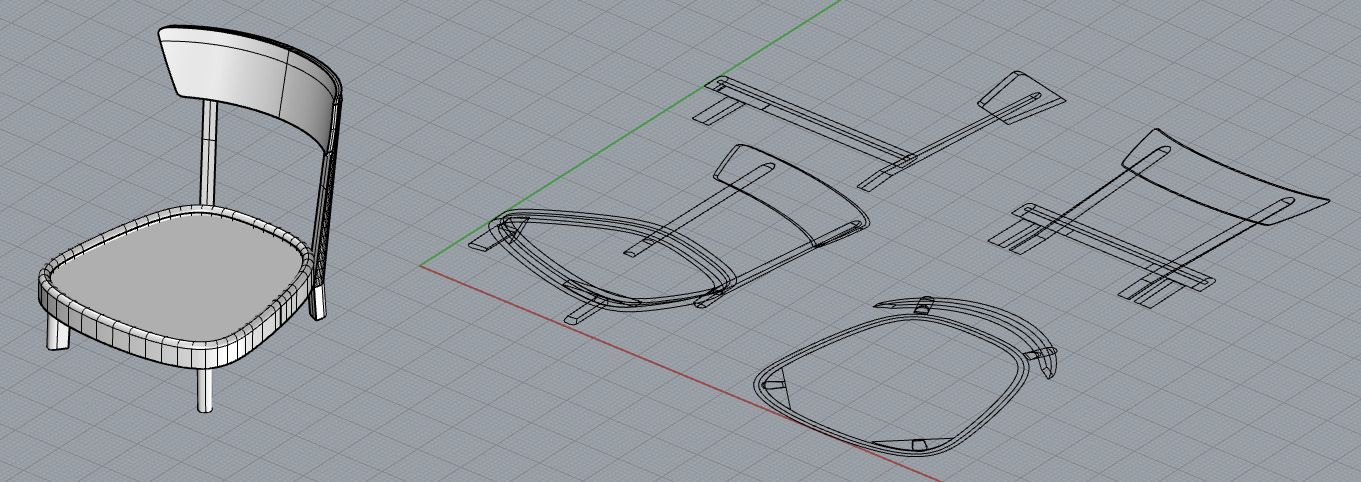Select the shaded chair's front-left leg
The width and height of the screenshot is (1361, 482).
click(x=57, y=335)
